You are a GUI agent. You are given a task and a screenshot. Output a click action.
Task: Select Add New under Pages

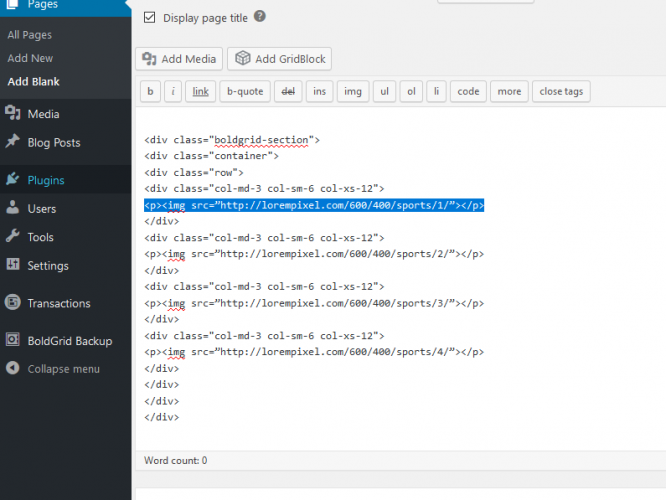[x=30, y=58]
